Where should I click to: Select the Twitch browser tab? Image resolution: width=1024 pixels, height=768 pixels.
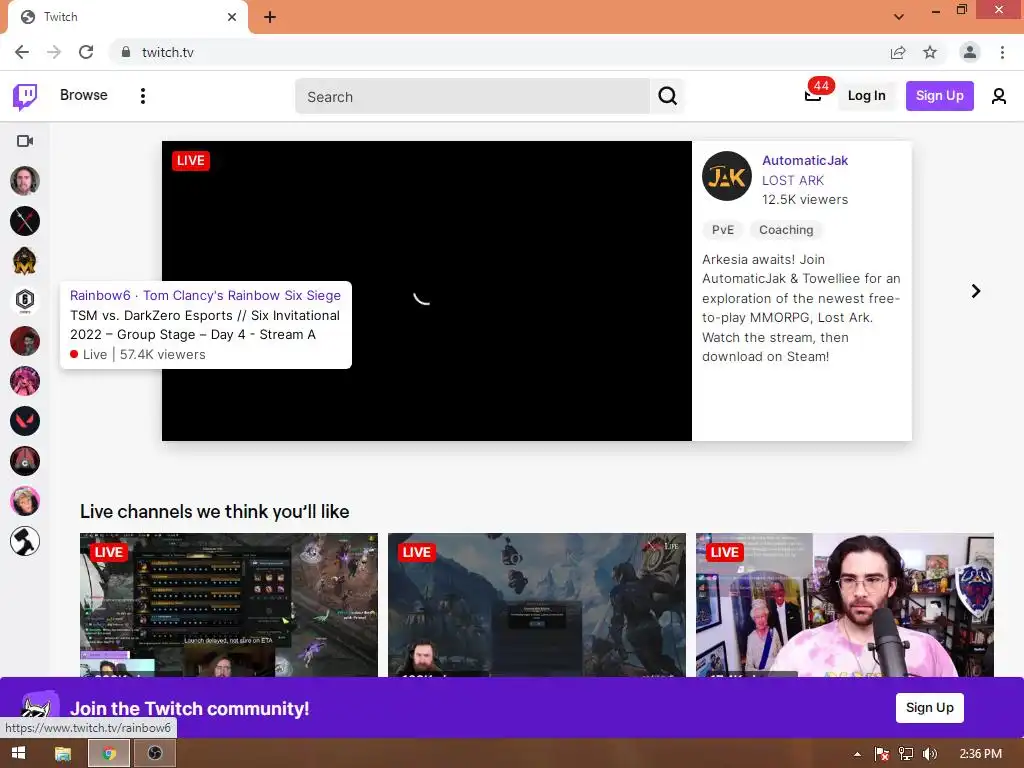(x=127, y=17)
